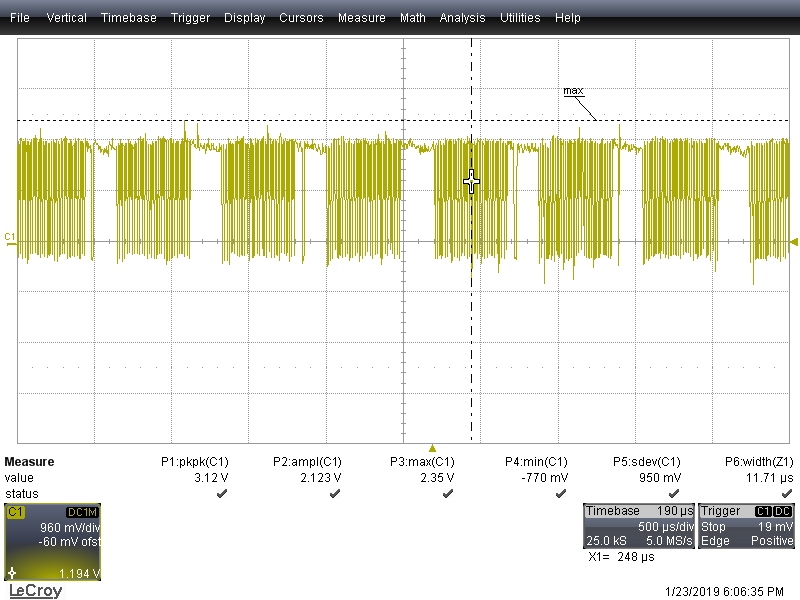Click the Timebase descriptor box

(x=639, y=526)
